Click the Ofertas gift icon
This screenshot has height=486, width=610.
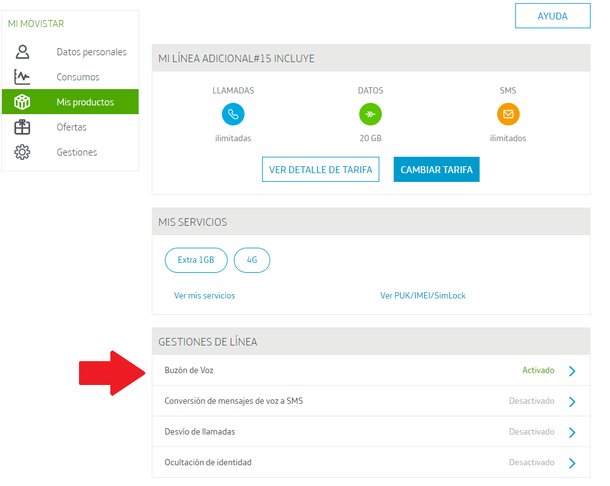click(22, 127)
